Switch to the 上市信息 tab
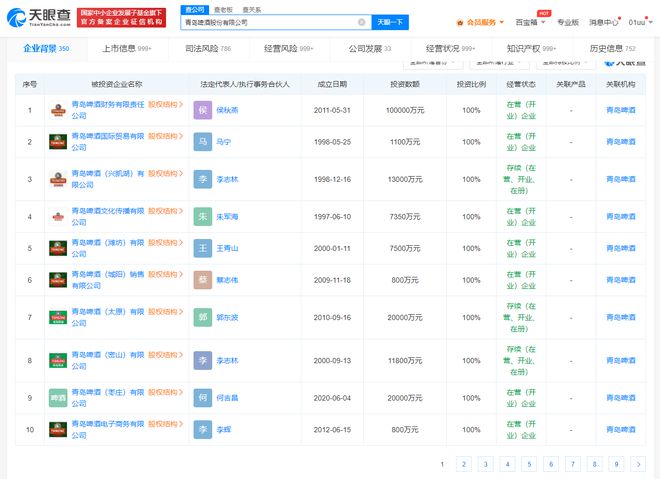 coord(127,49)
